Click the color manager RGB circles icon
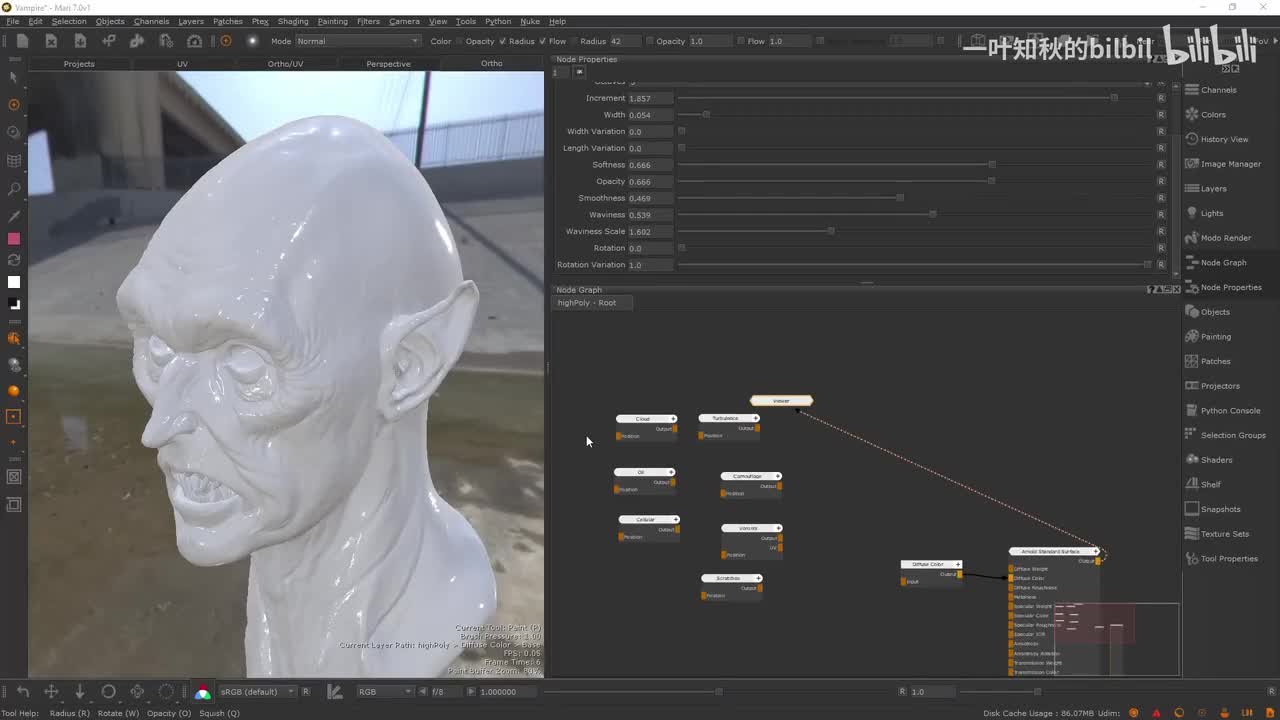Image resolution: width=1280 pixels, height=720 pixels. click(x=203, y=692)
